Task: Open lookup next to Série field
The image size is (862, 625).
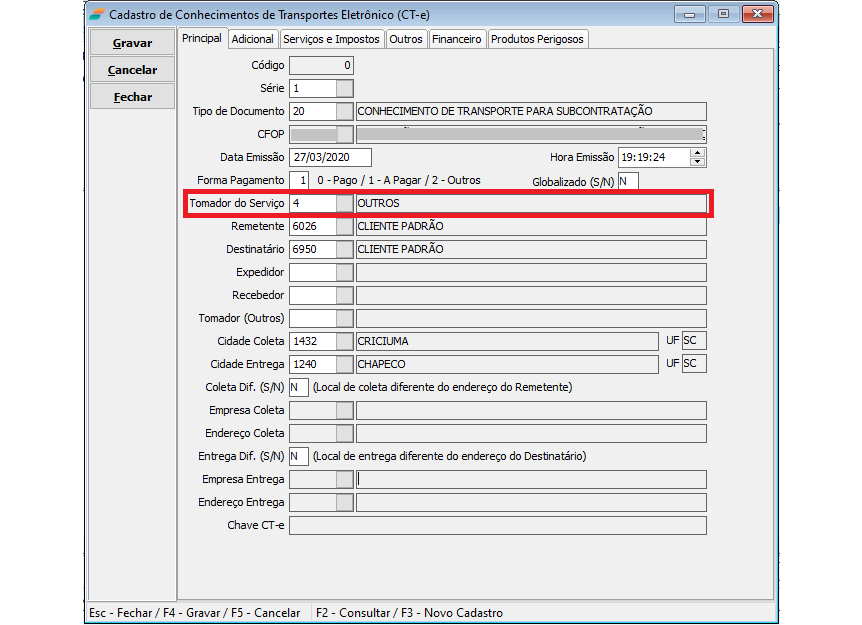Action: [x=344, y=88]
